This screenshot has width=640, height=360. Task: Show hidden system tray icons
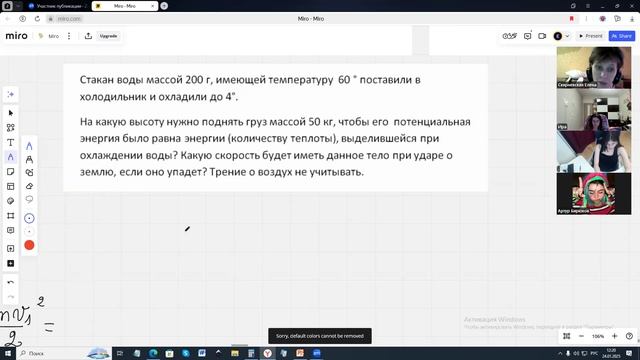pyautogui.click(x=560, y=353)
